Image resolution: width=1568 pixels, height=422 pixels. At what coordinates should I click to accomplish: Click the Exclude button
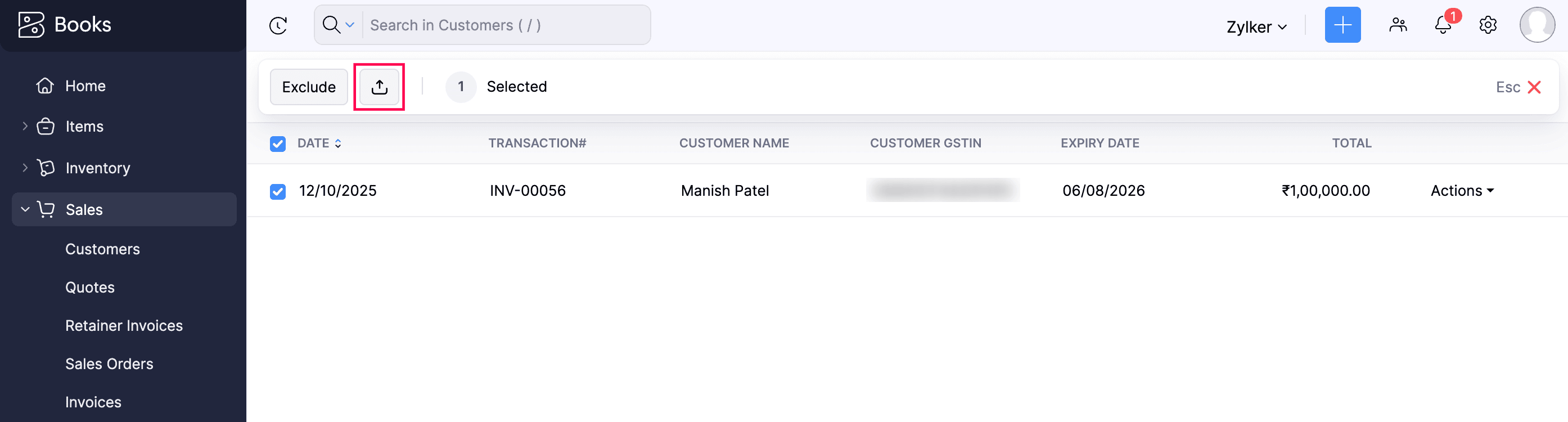click(309, 87)
